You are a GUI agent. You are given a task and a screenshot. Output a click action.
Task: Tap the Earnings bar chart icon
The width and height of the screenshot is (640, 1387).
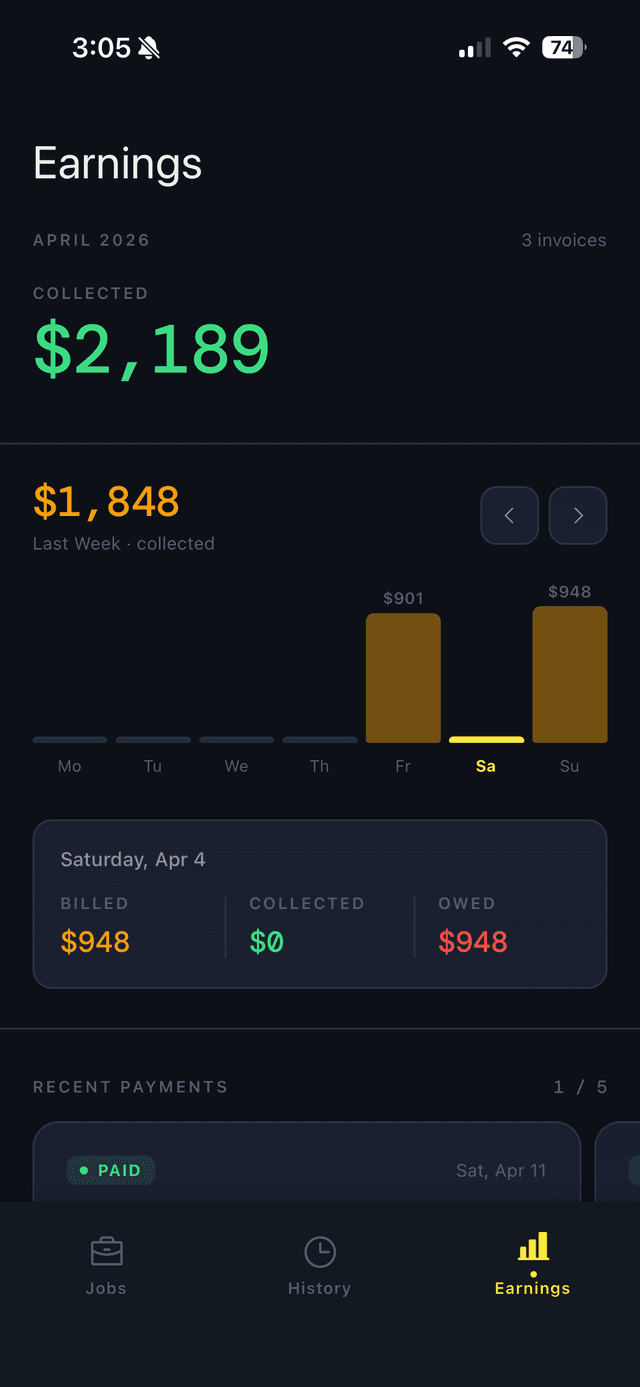coord(532,1247)
